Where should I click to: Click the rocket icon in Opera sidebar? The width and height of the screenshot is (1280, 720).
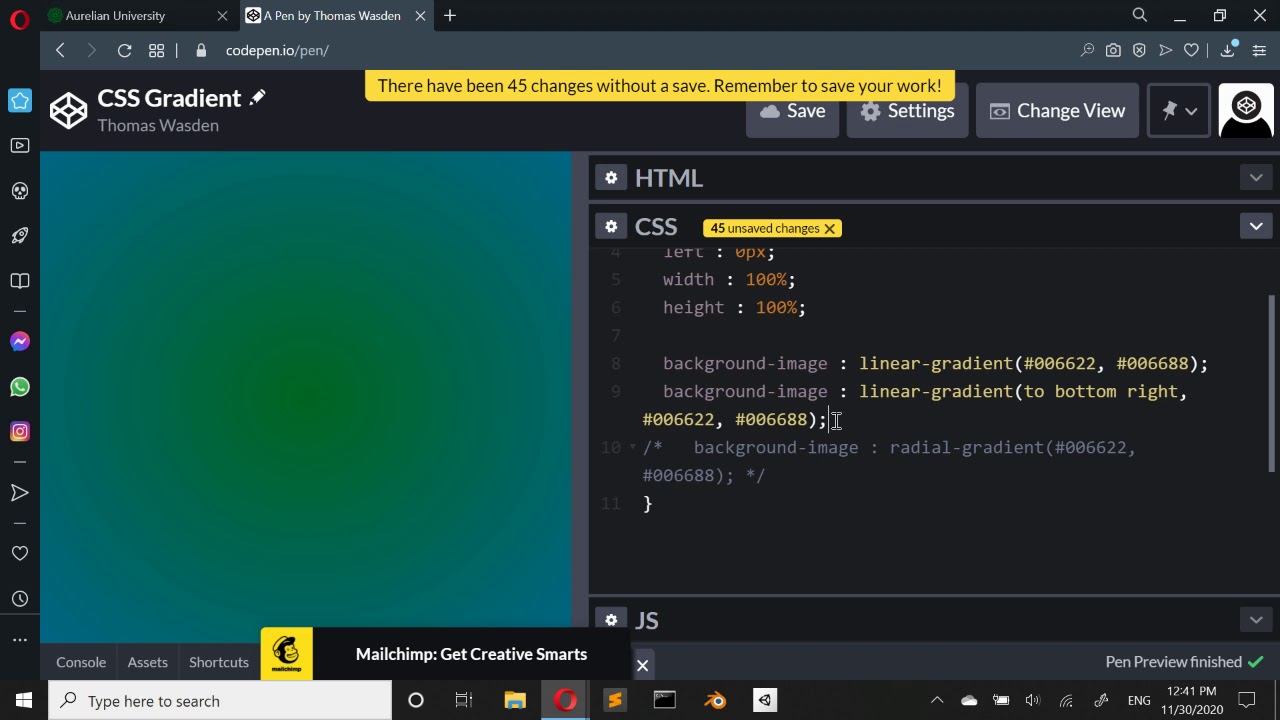click(x=20, y=236)
